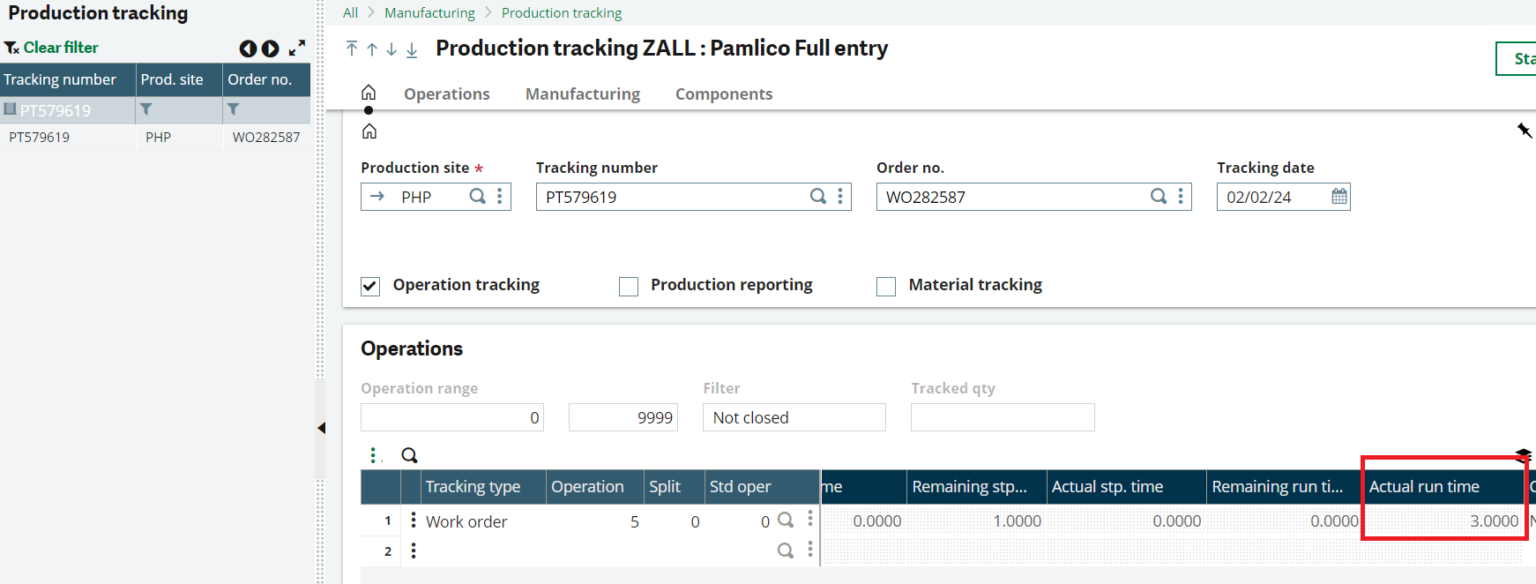Open options menu next to Production site field
This screenshot has height=584, width=1536.
(x=499, y=196)
